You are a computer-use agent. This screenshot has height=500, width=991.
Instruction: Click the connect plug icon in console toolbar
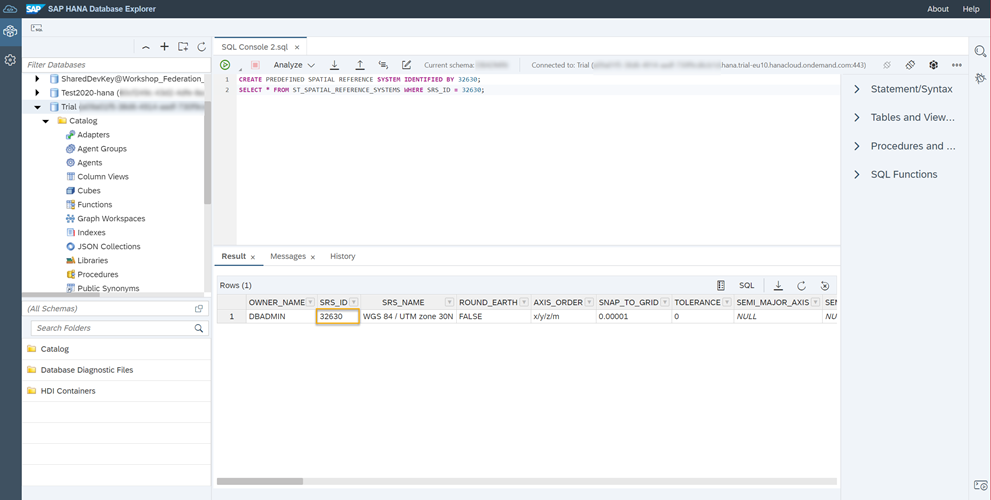[910, 64]
